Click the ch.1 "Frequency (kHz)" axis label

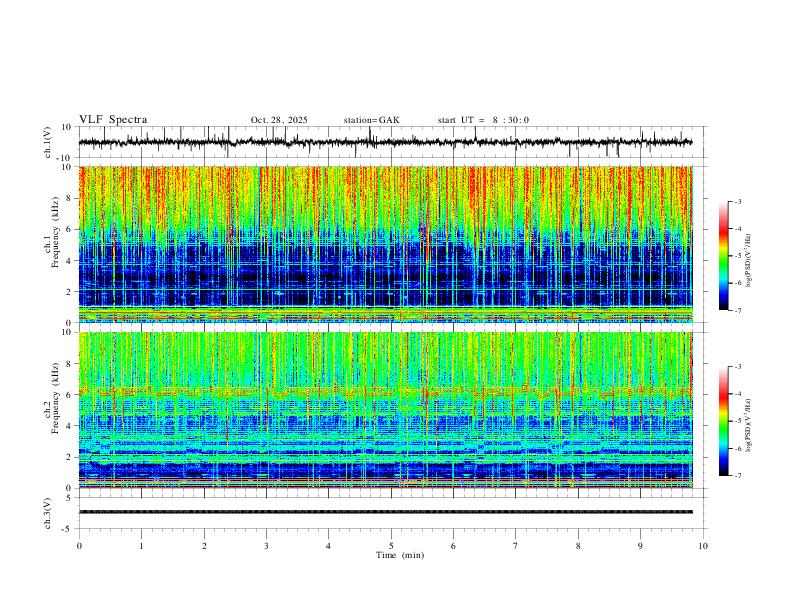click(x=55, y=232)
